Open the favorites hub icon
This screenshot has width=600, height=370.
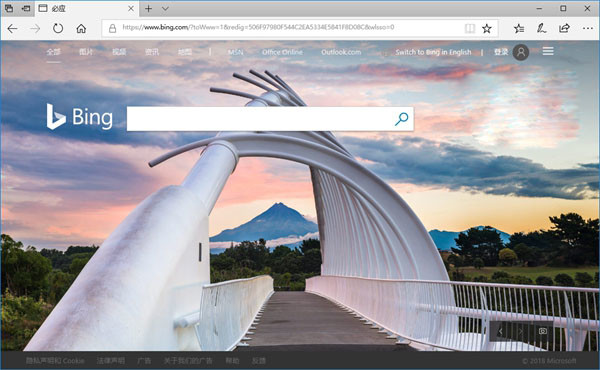pyautogui.click(x=519, y=28)
